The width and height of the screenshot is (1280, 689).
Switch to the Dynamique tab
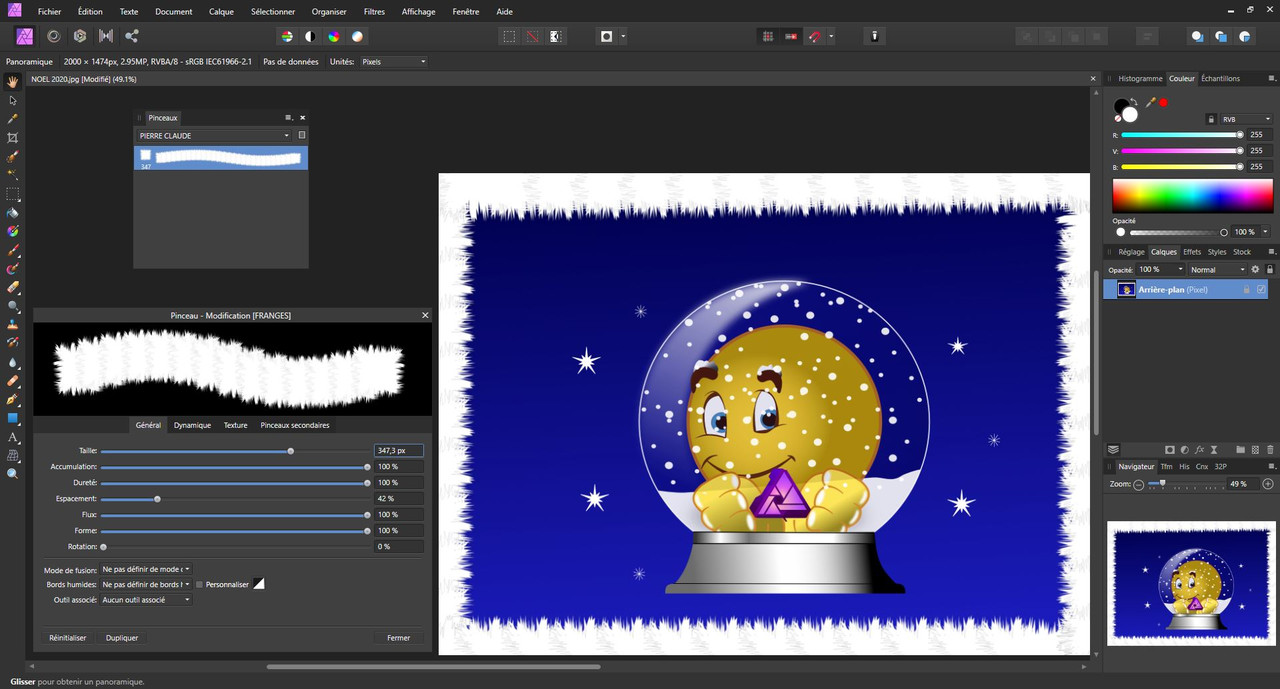[x=192, y=425]
